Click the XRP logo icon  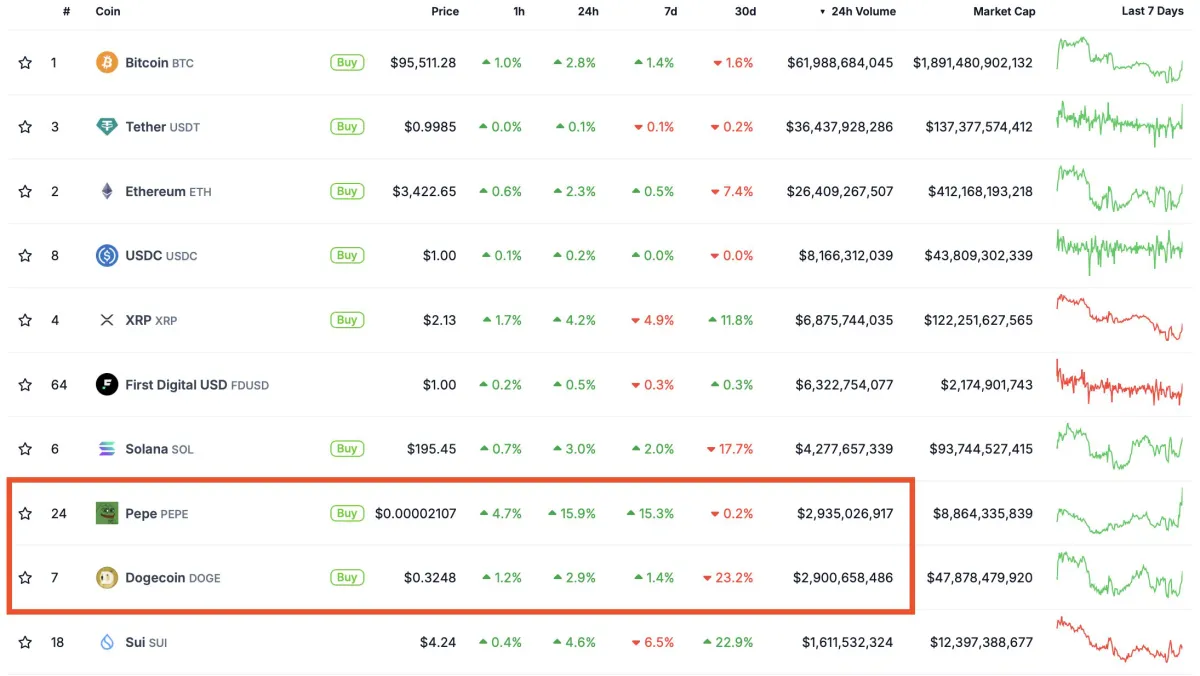coord(106,320)
